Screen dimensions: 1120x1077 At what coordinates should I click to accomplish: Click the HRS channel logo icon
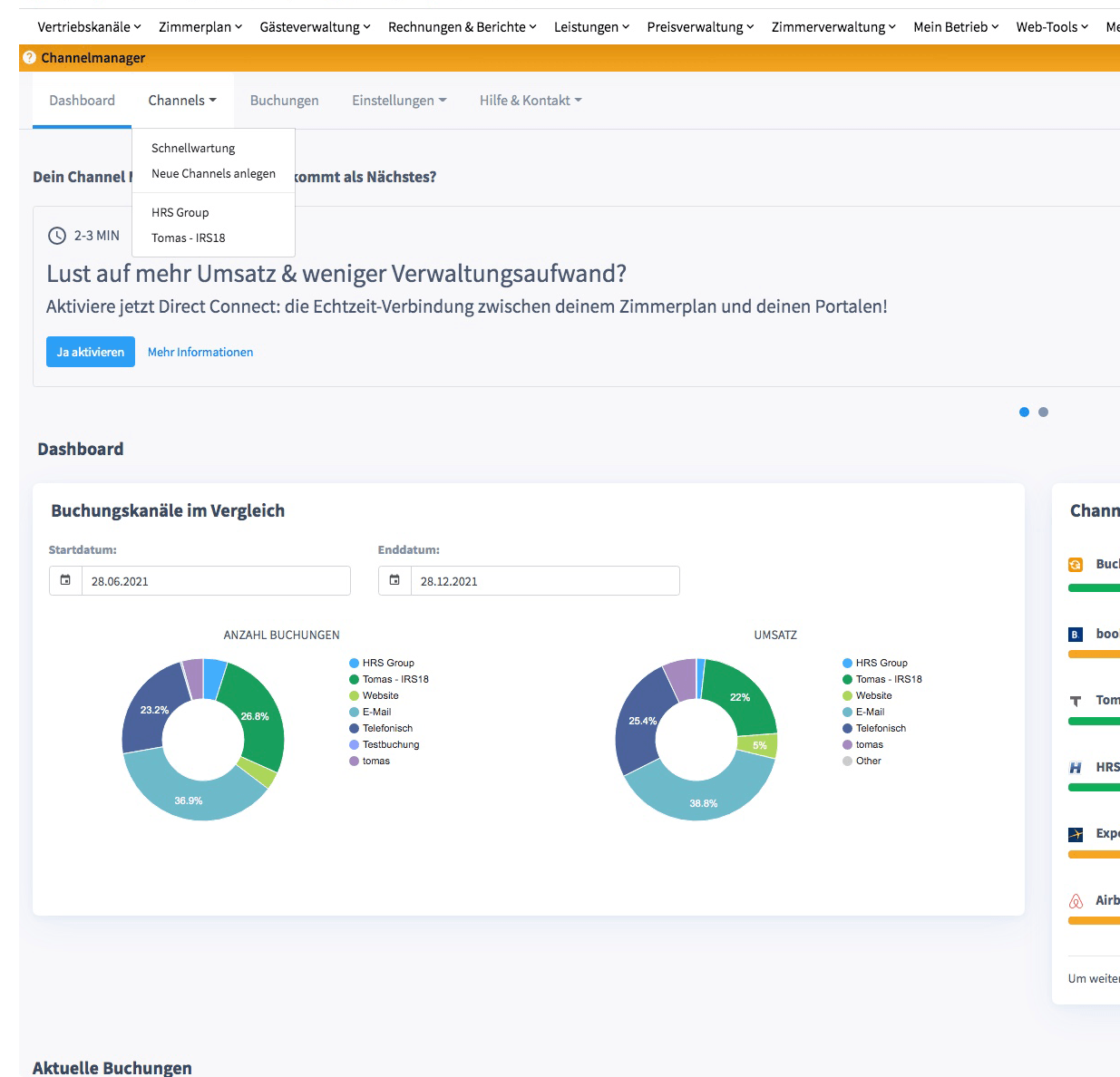(1076, 768)
